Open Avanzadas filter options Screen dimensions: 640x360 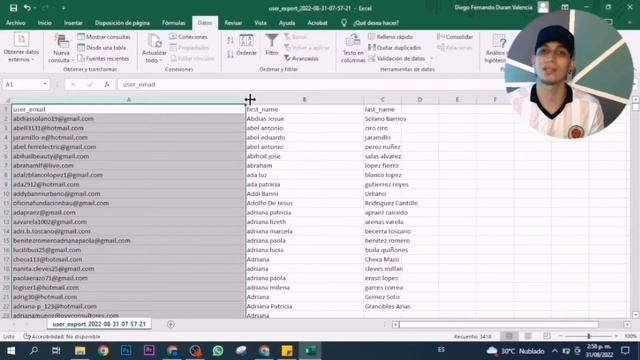[301, 59]
